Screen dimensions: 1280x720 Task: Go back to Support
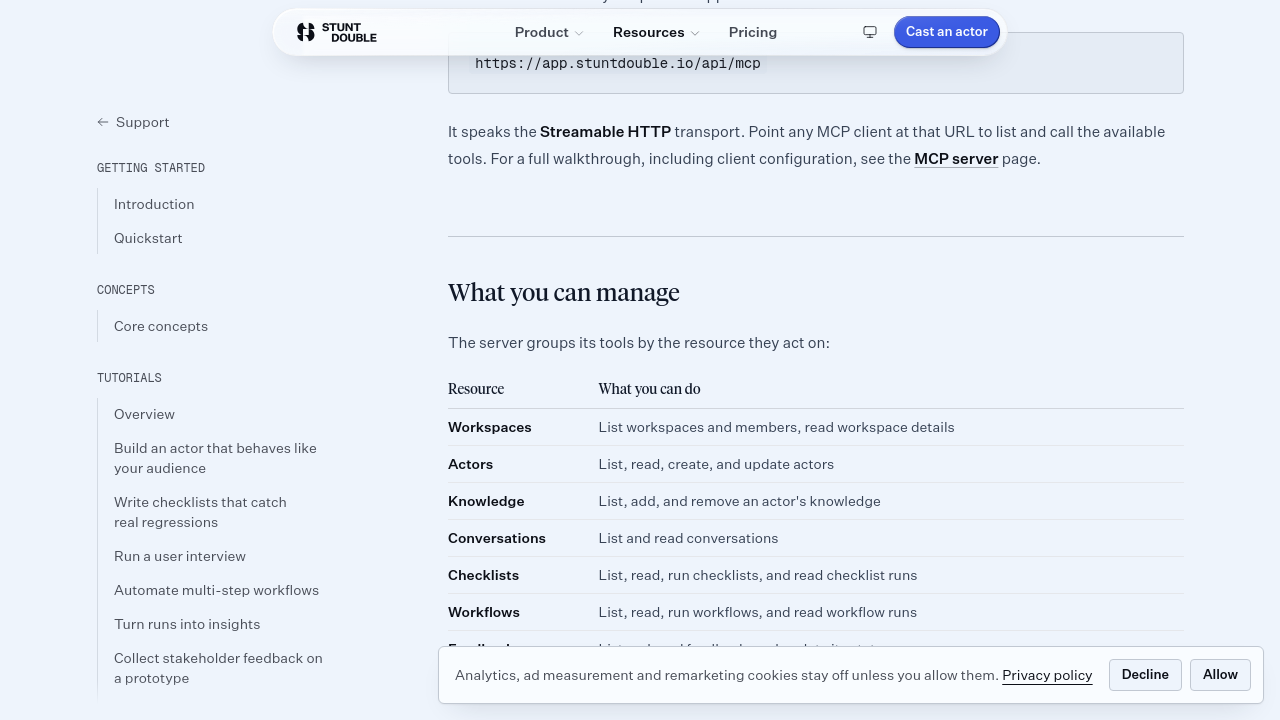coord(133,122)
